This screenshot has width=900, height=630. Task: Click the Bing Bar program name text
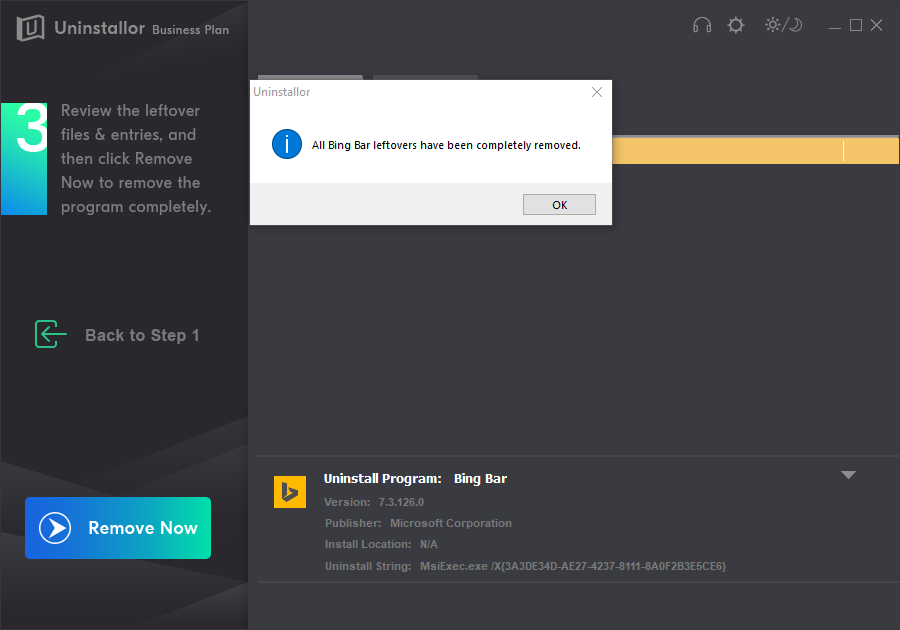(480, 479)
